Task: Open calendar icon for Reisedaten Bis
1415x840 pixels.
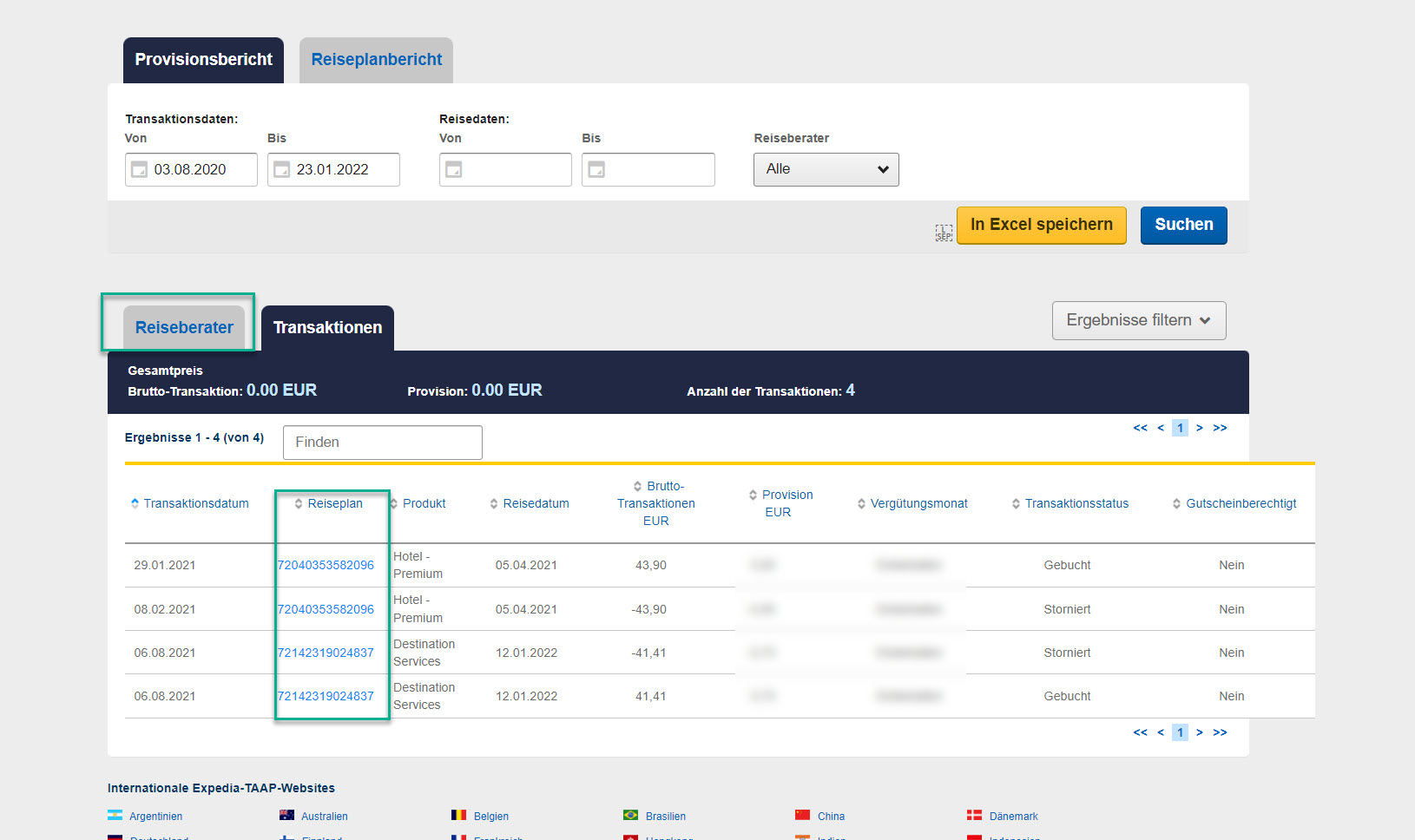Action: coord(596,170)
